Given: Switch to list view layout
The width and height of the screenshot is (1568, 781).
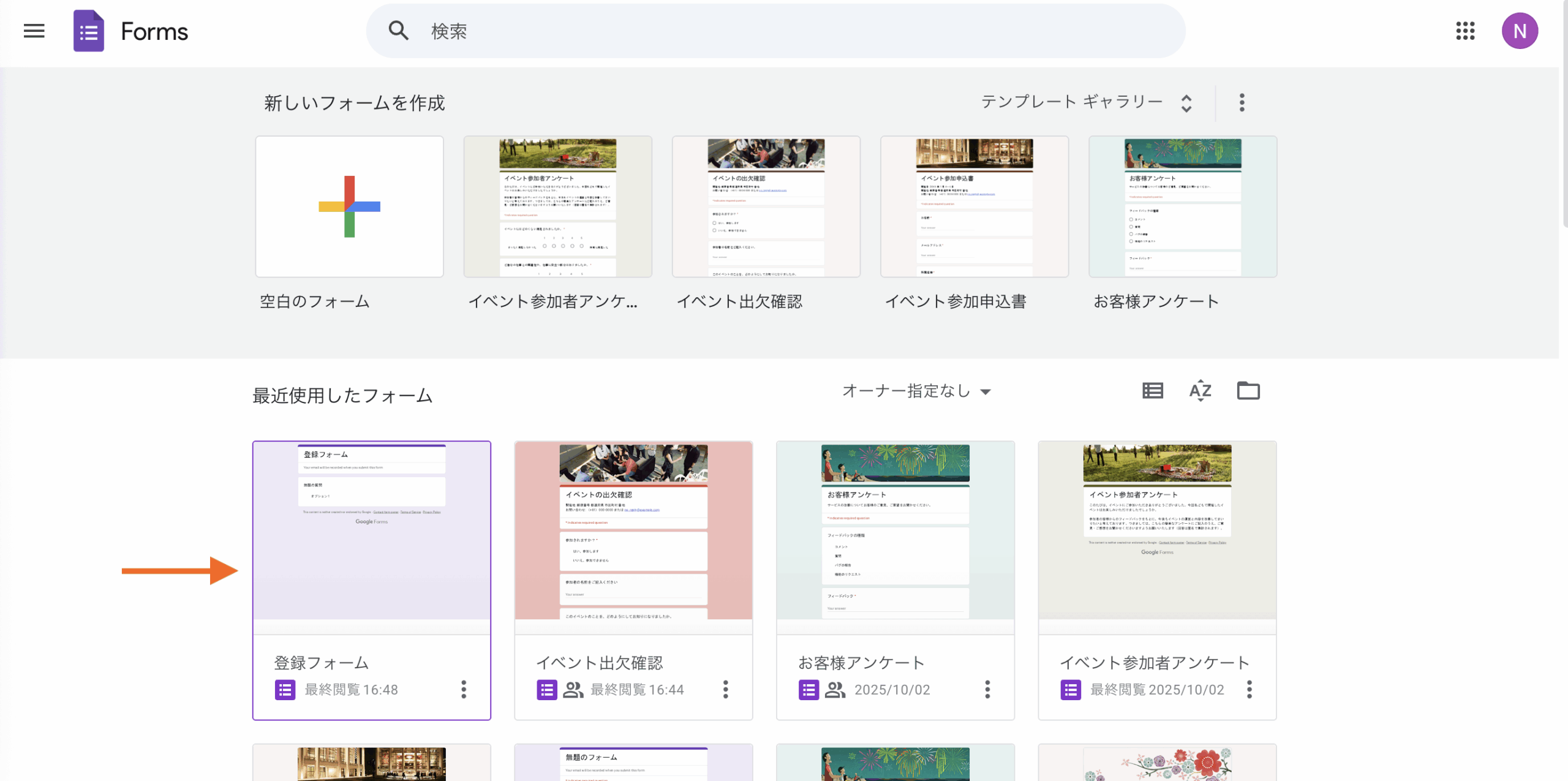Looking at the screenshot, I should point(1152,391).
